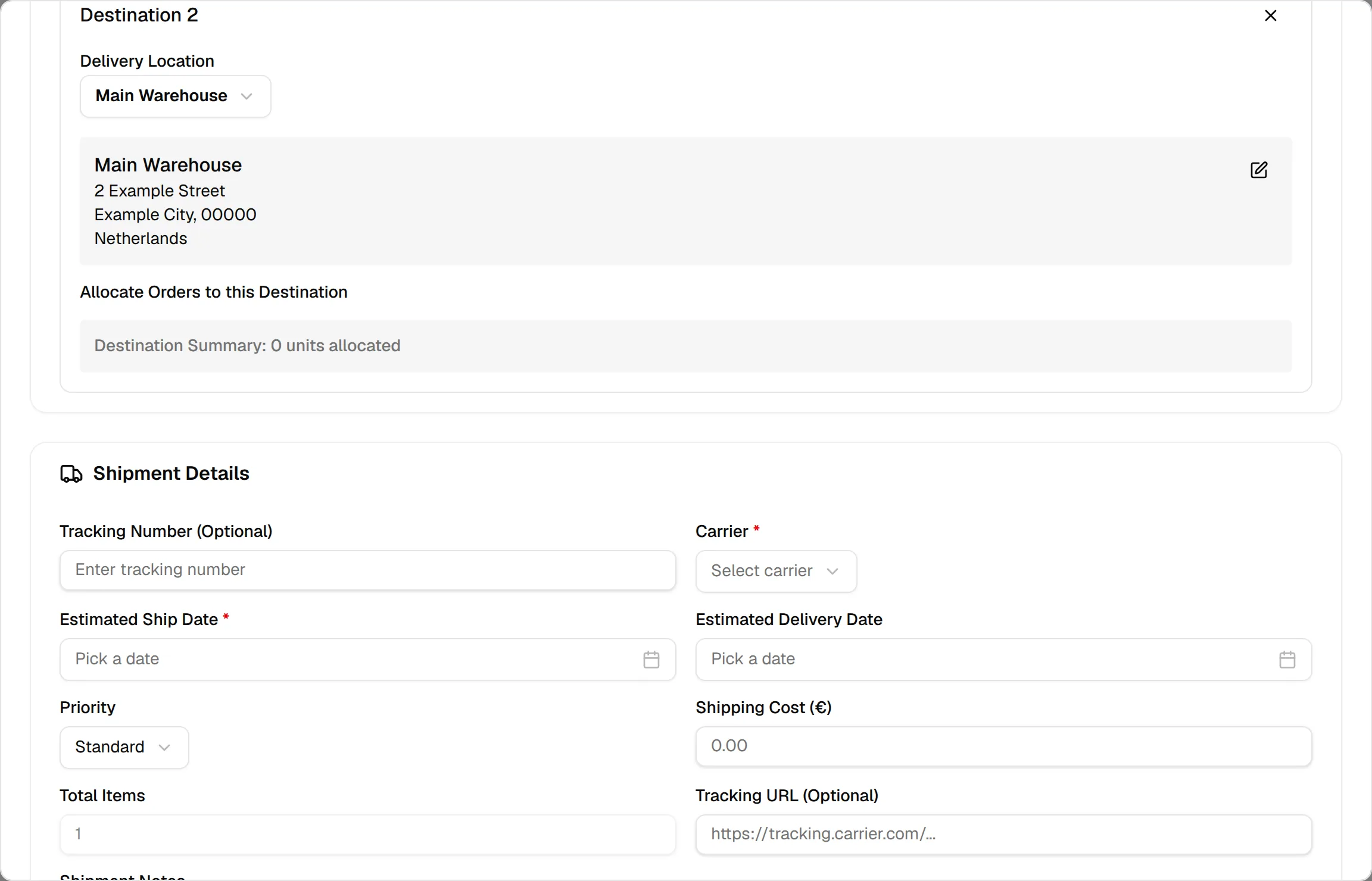Screen dimensions: 1372x881
Task: Click the 'Netherlands' country text
Action: click(x=141, y=239)
